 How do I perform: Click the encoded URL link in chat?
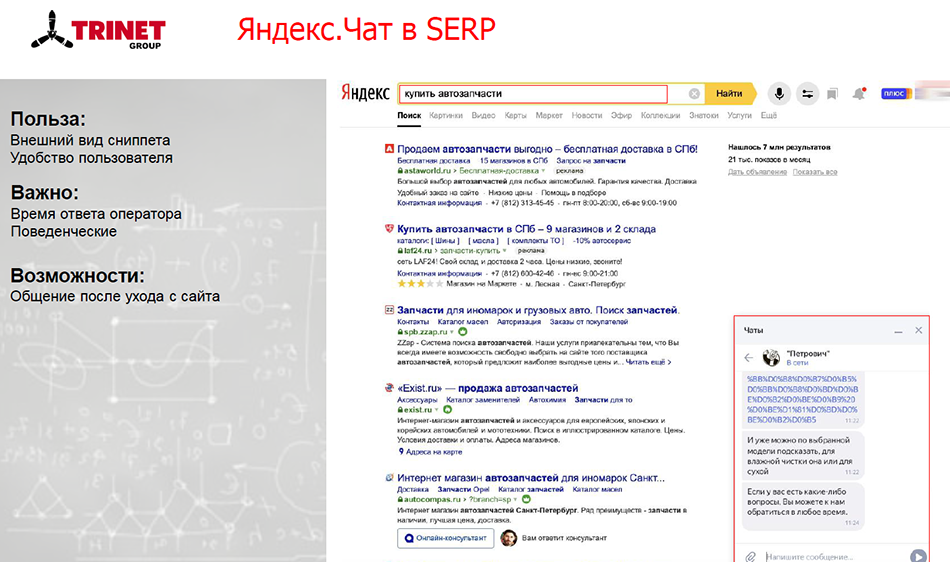point(802,398)
